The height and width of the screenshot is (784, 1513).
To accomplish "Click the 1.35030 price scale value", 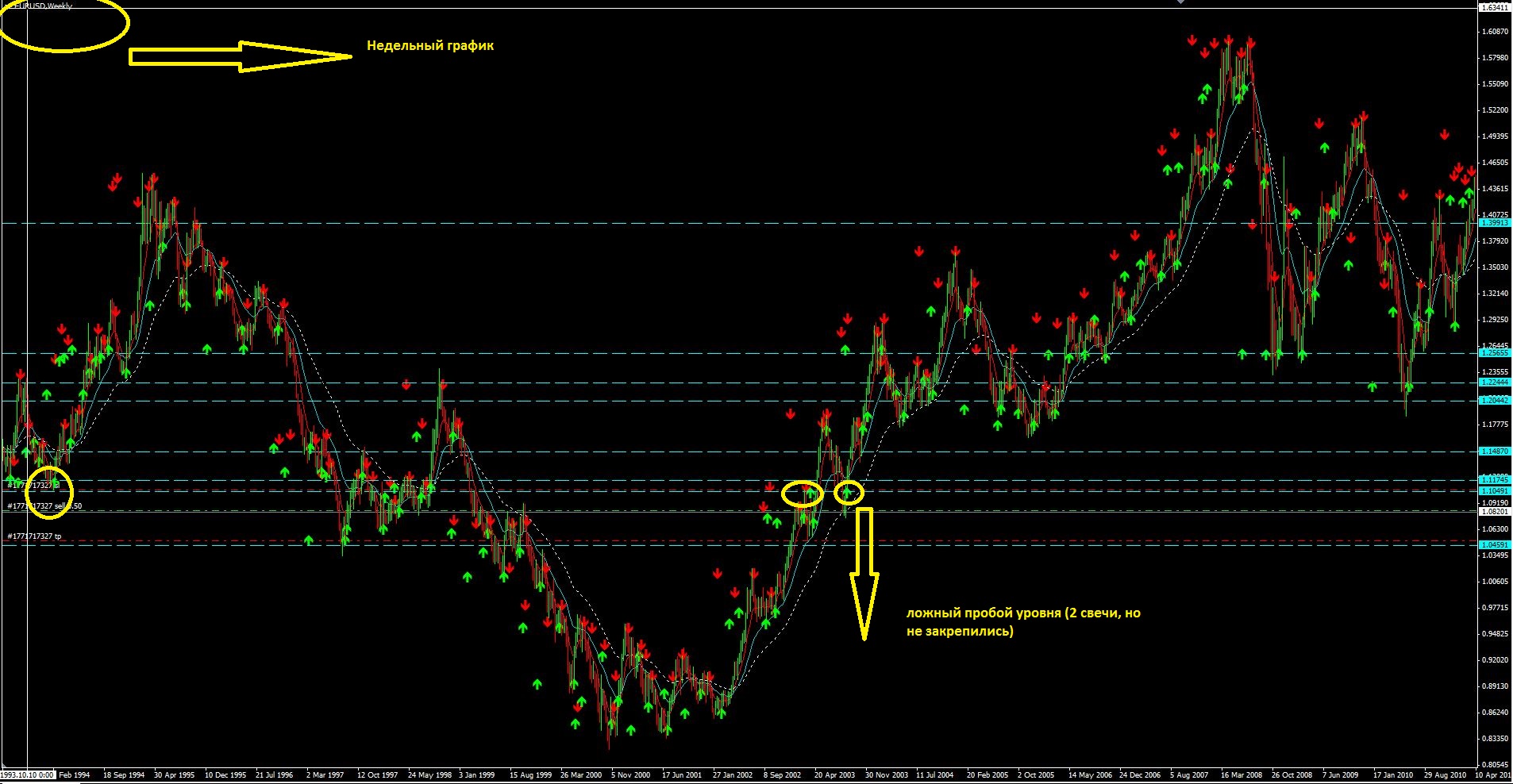I will point(1495,267).
